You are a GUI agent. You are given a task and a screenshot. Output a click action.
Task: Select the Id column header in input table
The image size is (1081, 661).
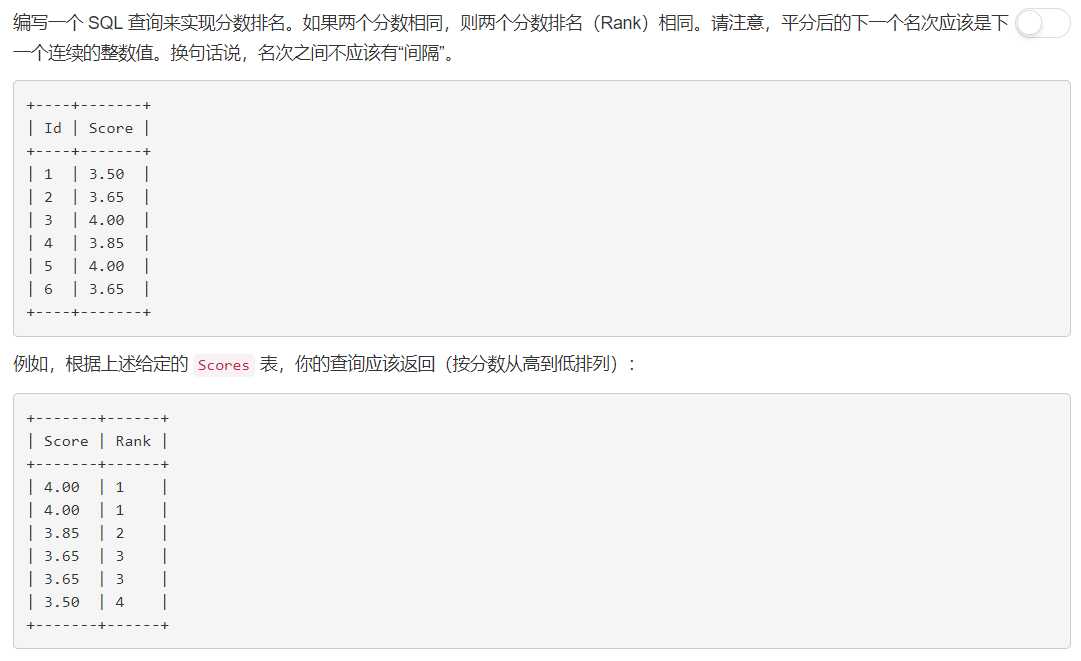[x=53, y=128]
